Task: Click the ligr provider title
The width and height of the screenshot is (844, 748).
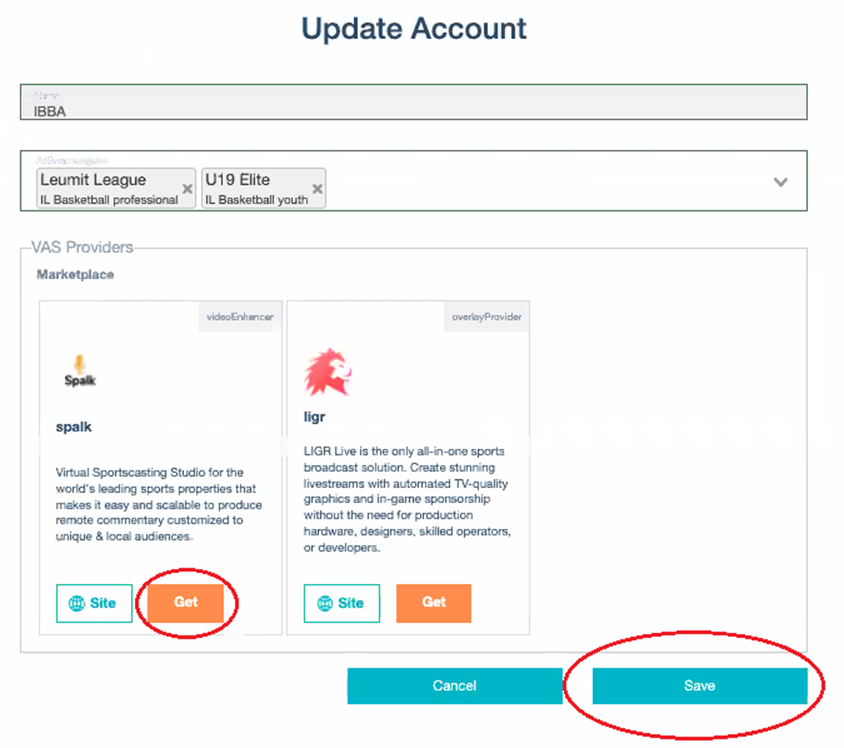Action: click(x=314, y=417)
